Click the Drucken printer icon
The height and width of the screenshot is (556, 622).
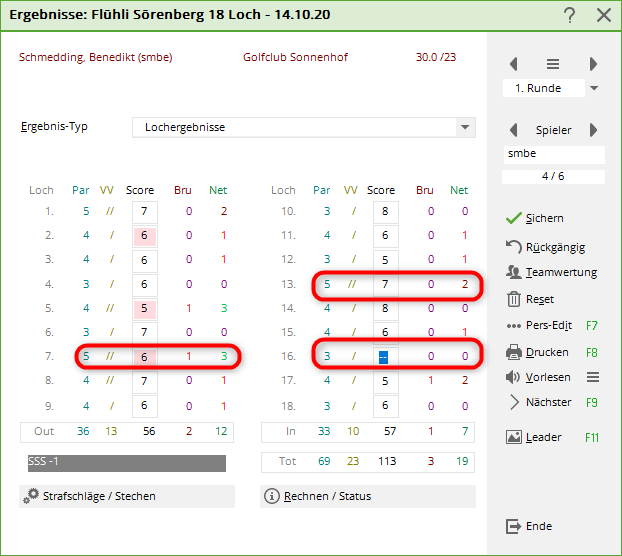click(514, 352)
